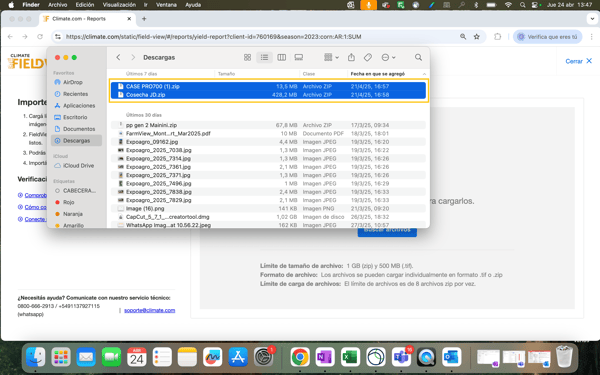Open Chrome three-dot menu
Viewport: 600px width, 375px height.
click(x=592, y=37)
